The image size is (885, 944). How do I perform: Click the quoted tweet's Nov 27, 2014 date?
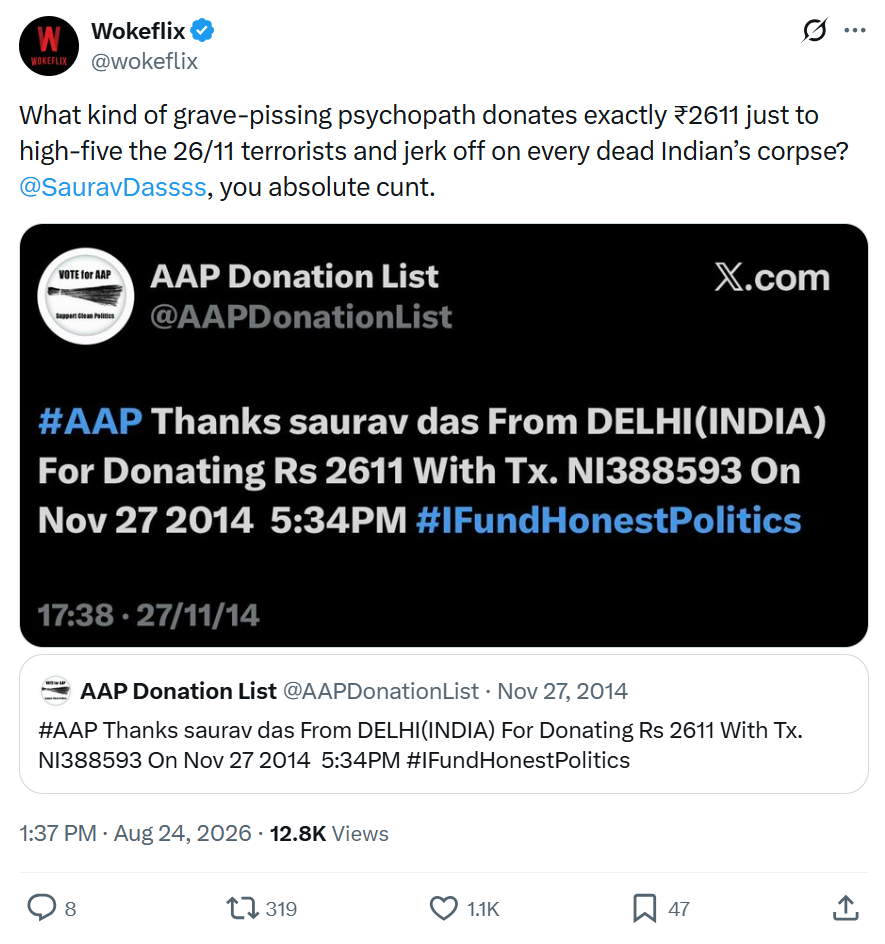click(562, 691)
